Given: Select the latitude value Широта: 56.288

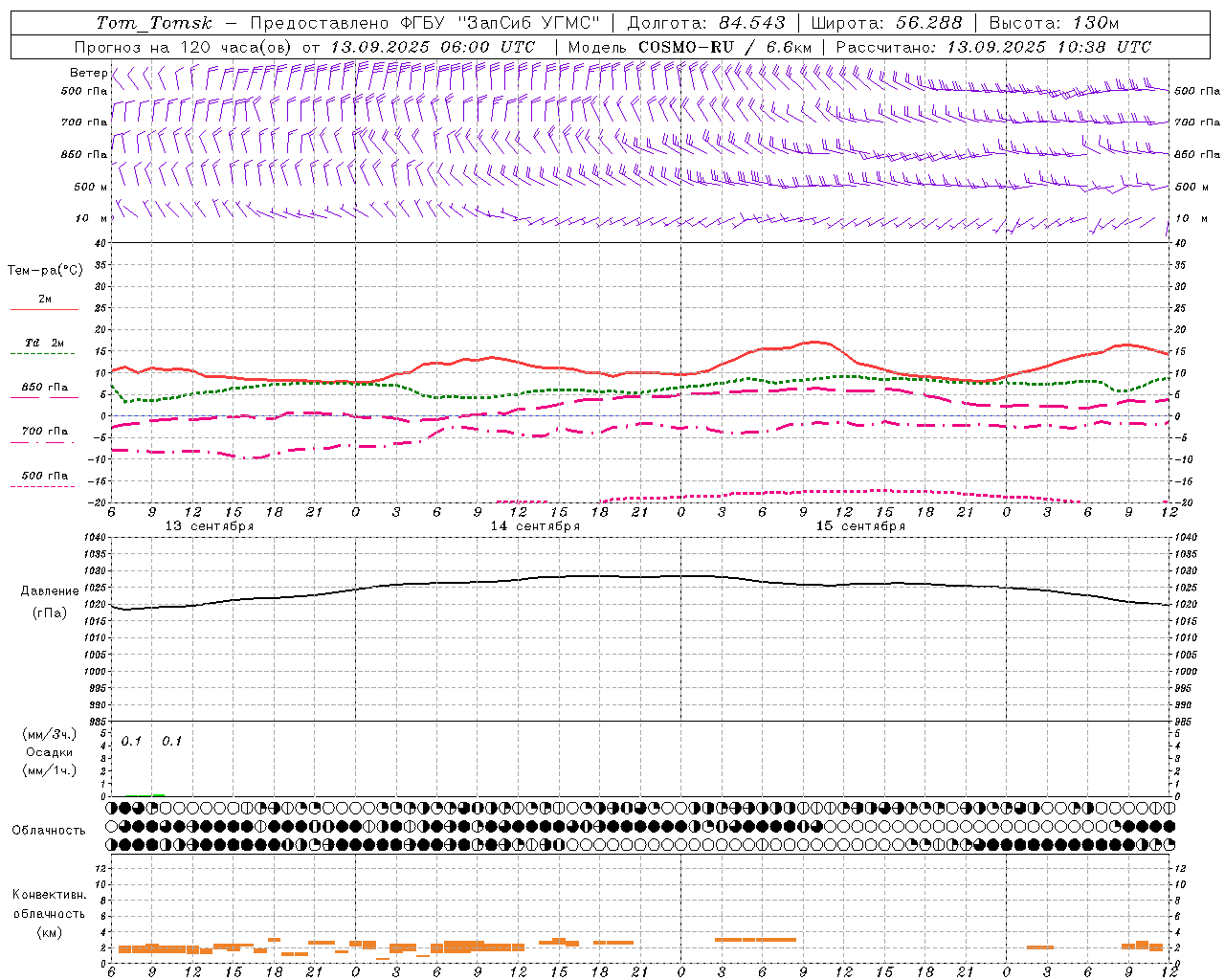Looking at the screenshot, I should point(886,23).
